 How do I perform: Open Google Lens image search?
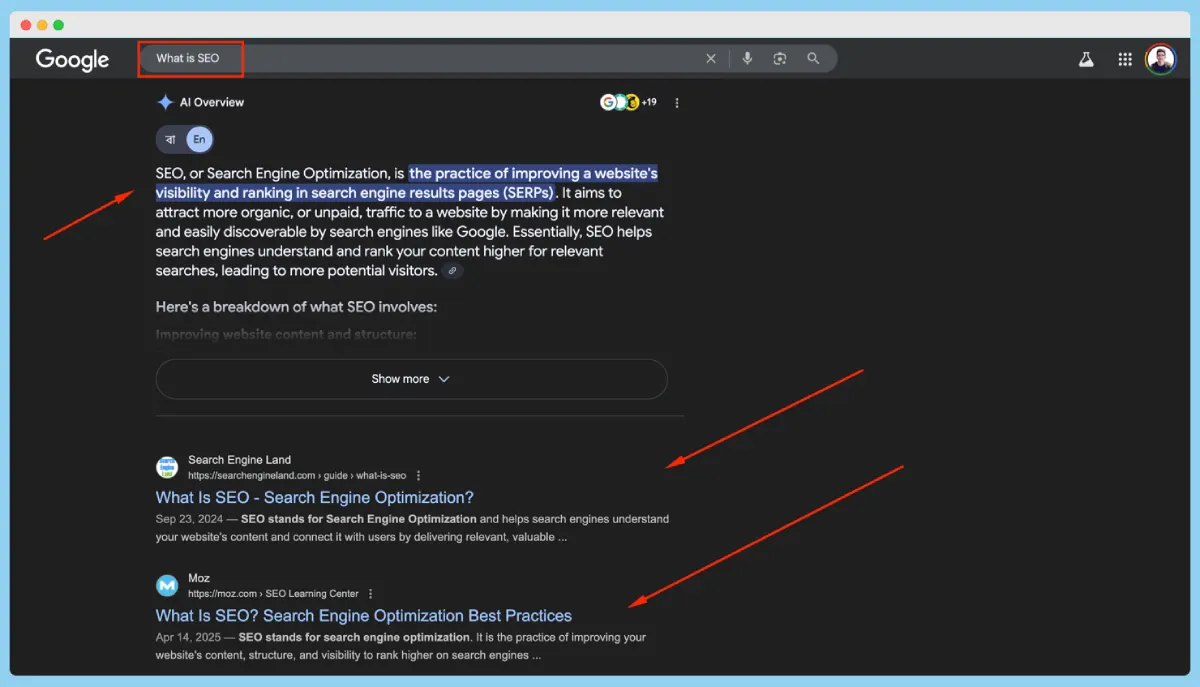(x=780, y=58)
